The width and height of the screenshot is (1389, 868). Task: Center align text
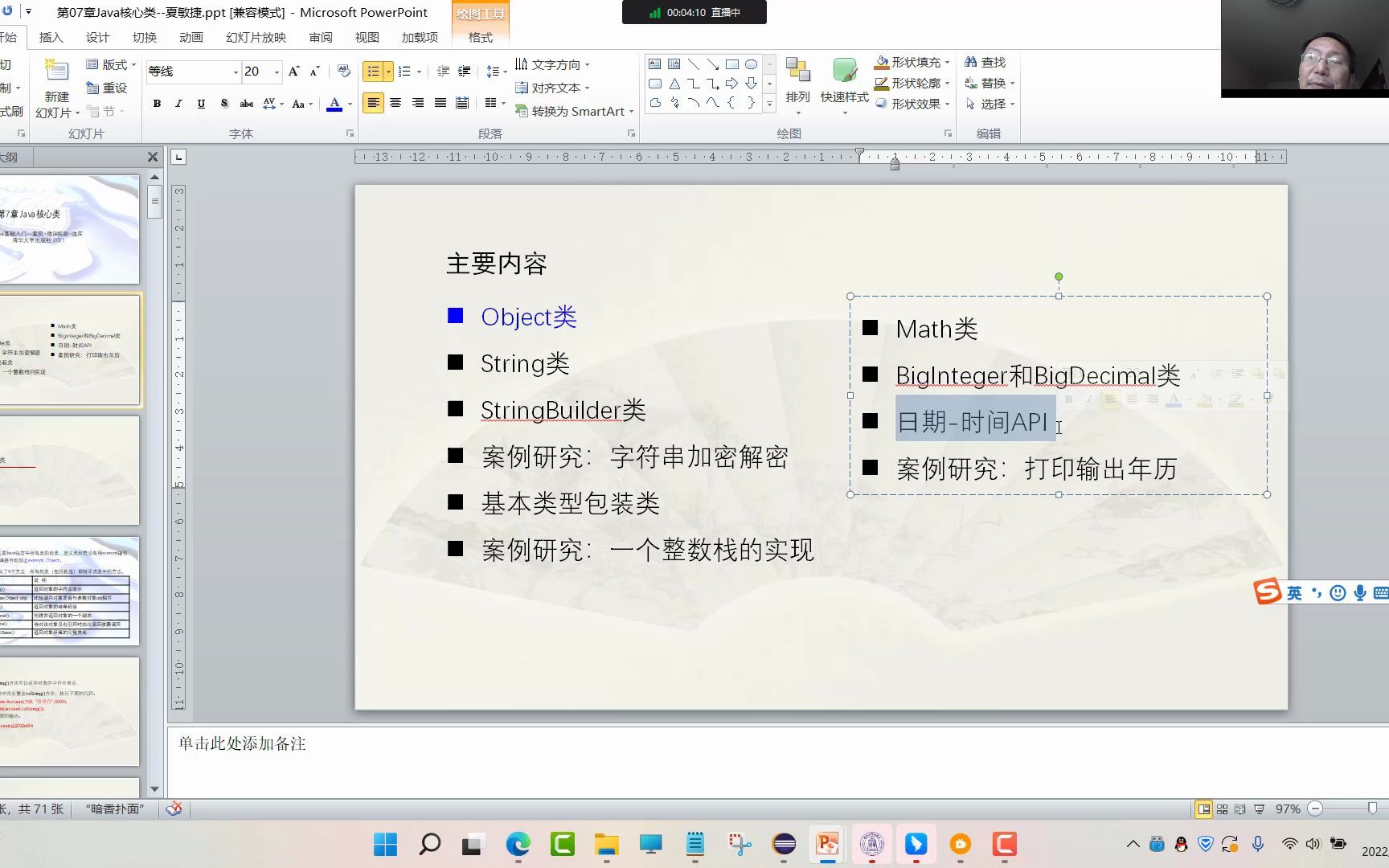395,103
